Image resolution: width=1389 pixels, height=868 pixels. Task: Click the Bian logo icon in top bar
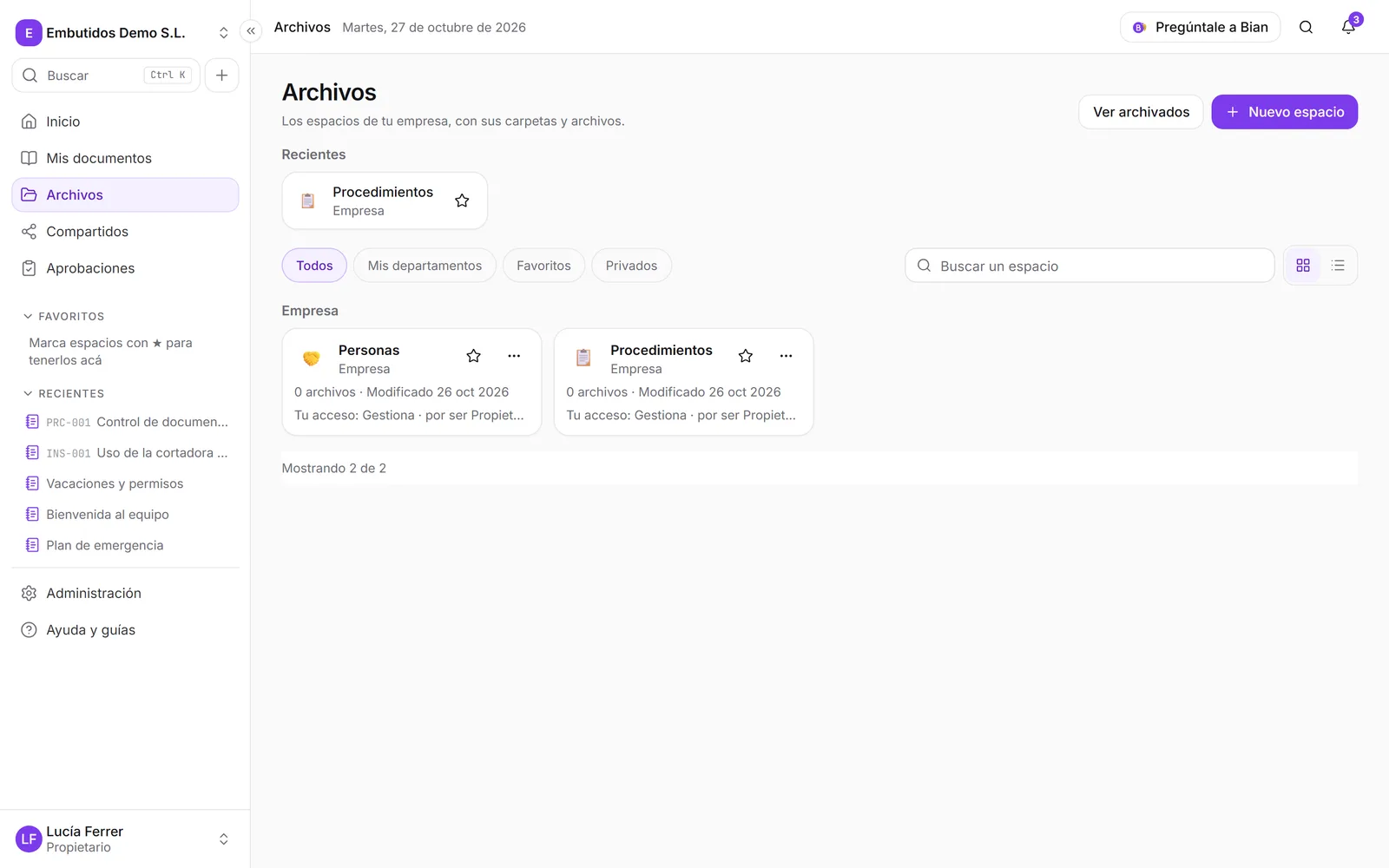point(1139,28)
